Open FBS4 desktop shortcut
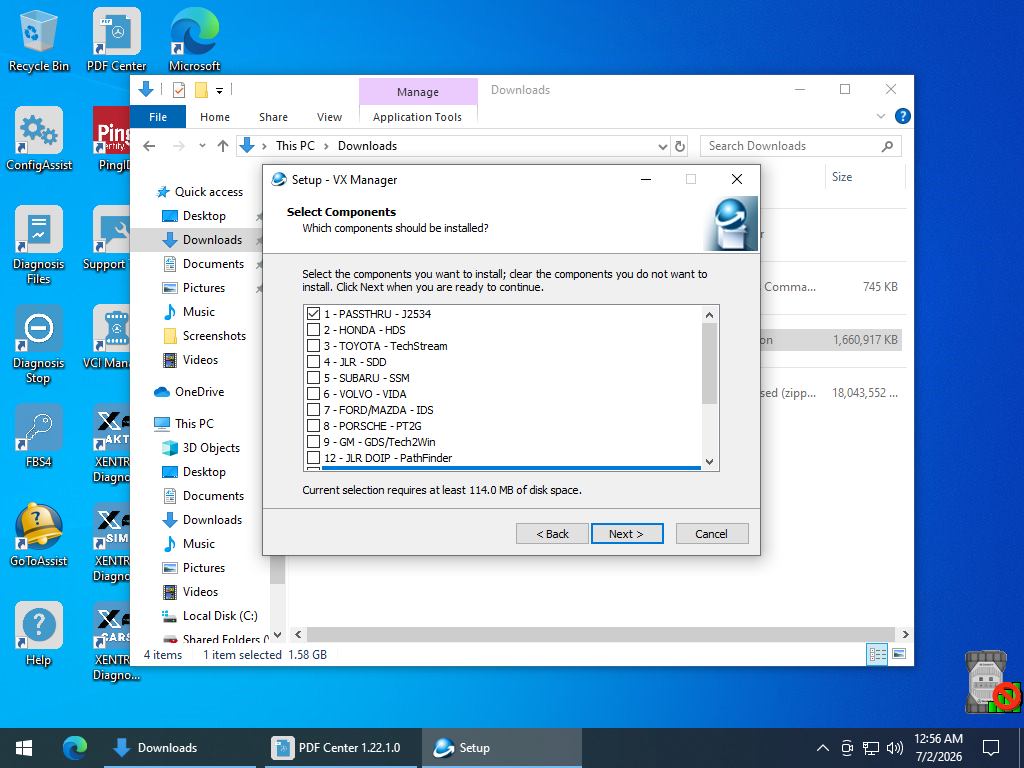 pyautogui.click(x=39, y=436)
